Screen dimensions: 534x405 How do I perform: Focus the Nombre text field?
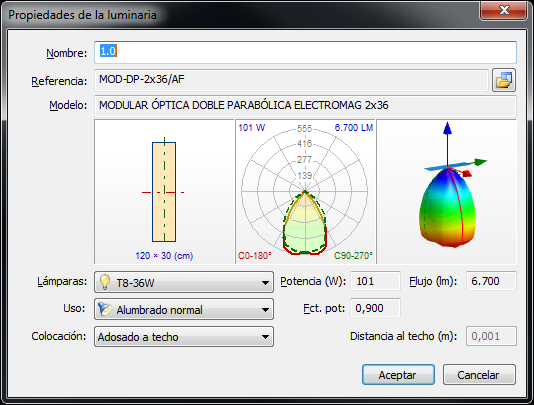point(305,52)
